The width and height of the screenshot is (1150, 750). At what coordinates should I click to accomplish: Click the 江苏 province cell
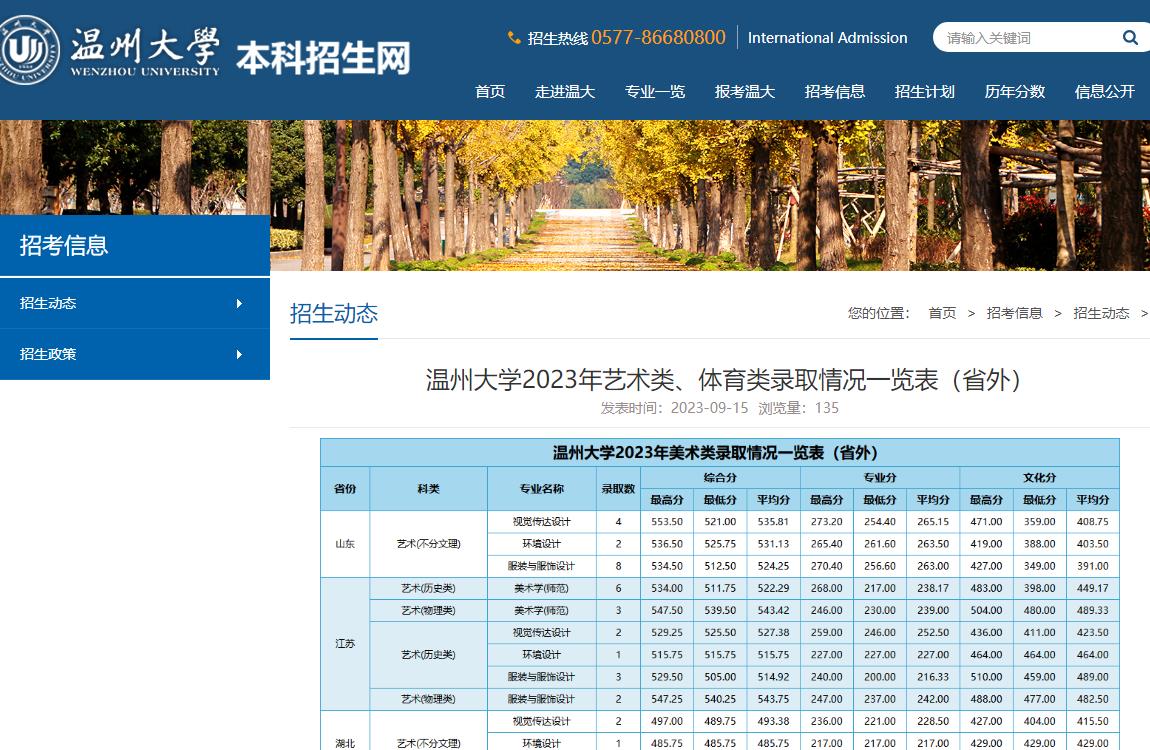point(345,644)
